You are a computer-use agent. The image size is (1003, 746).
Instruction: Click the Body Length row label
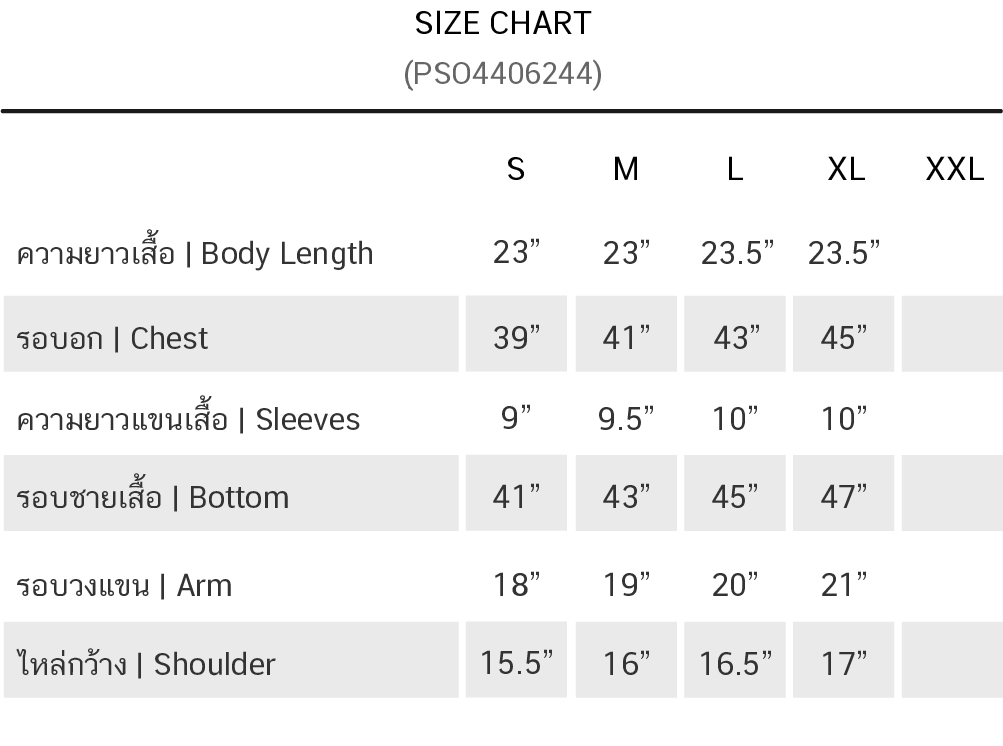click(195, 253)
